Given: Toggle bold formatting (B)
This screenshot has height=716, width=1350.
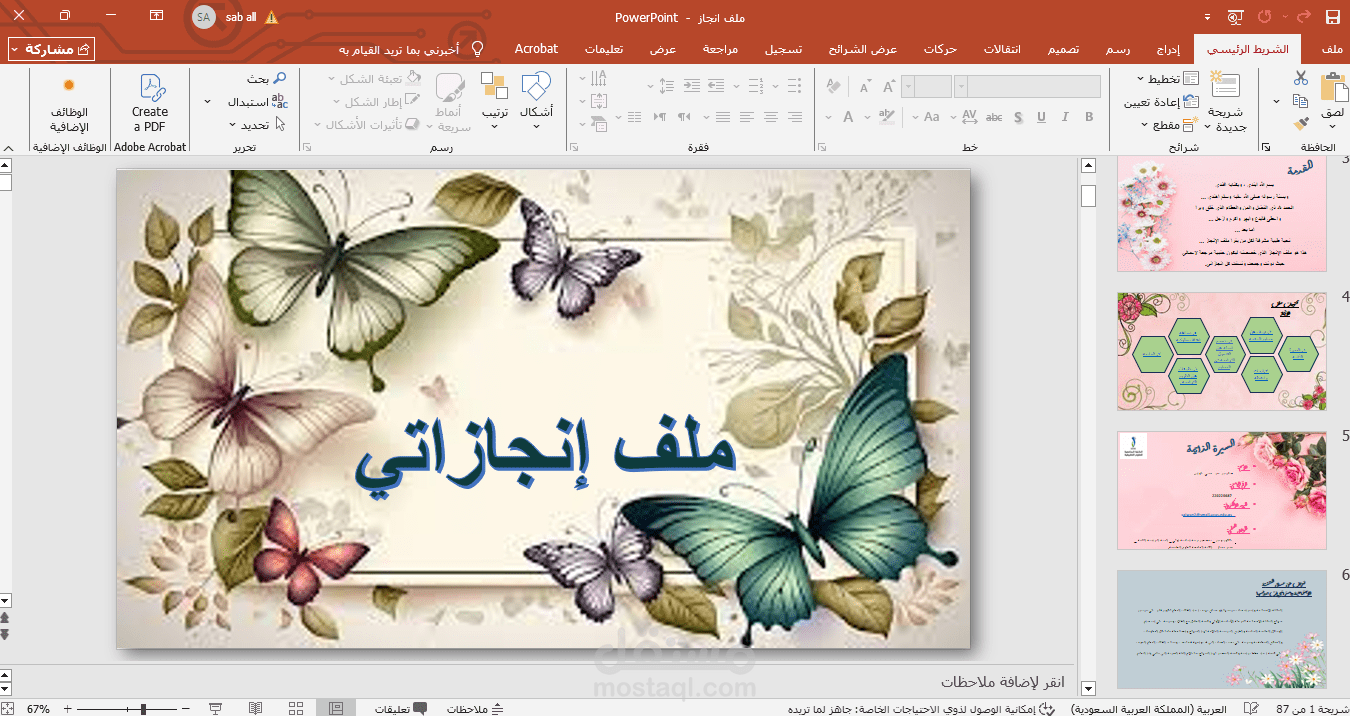Looking at the screenshot, I should click(1088, 117).
